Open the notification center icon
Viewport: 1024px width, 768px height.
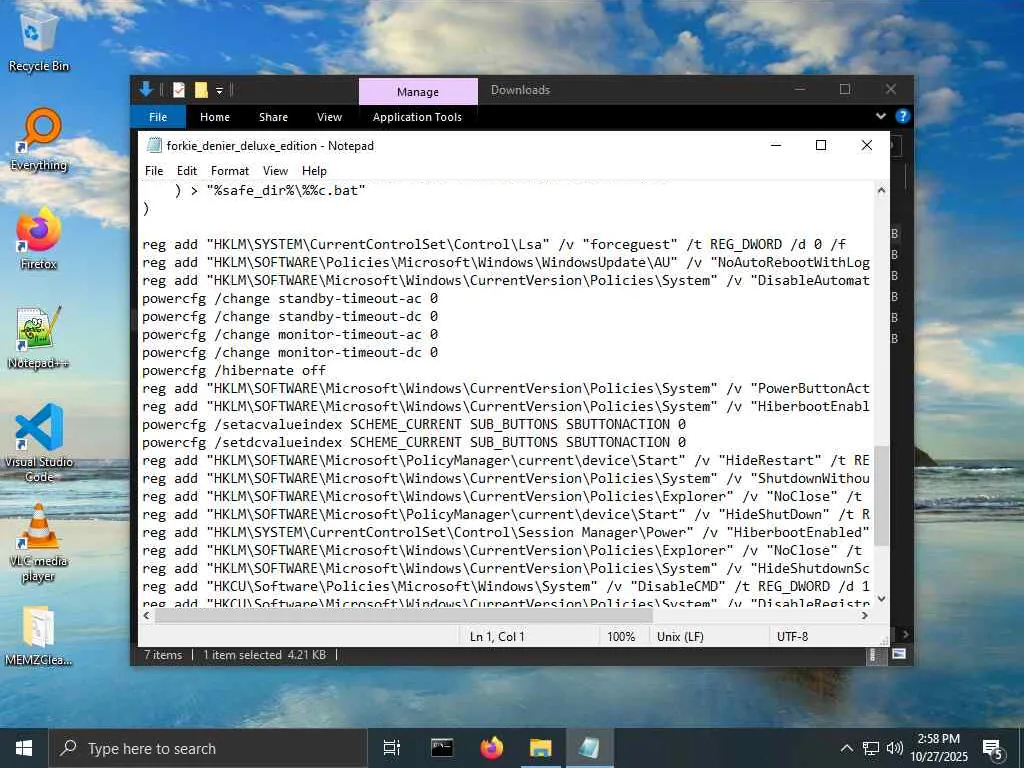(x=993, y=749)
